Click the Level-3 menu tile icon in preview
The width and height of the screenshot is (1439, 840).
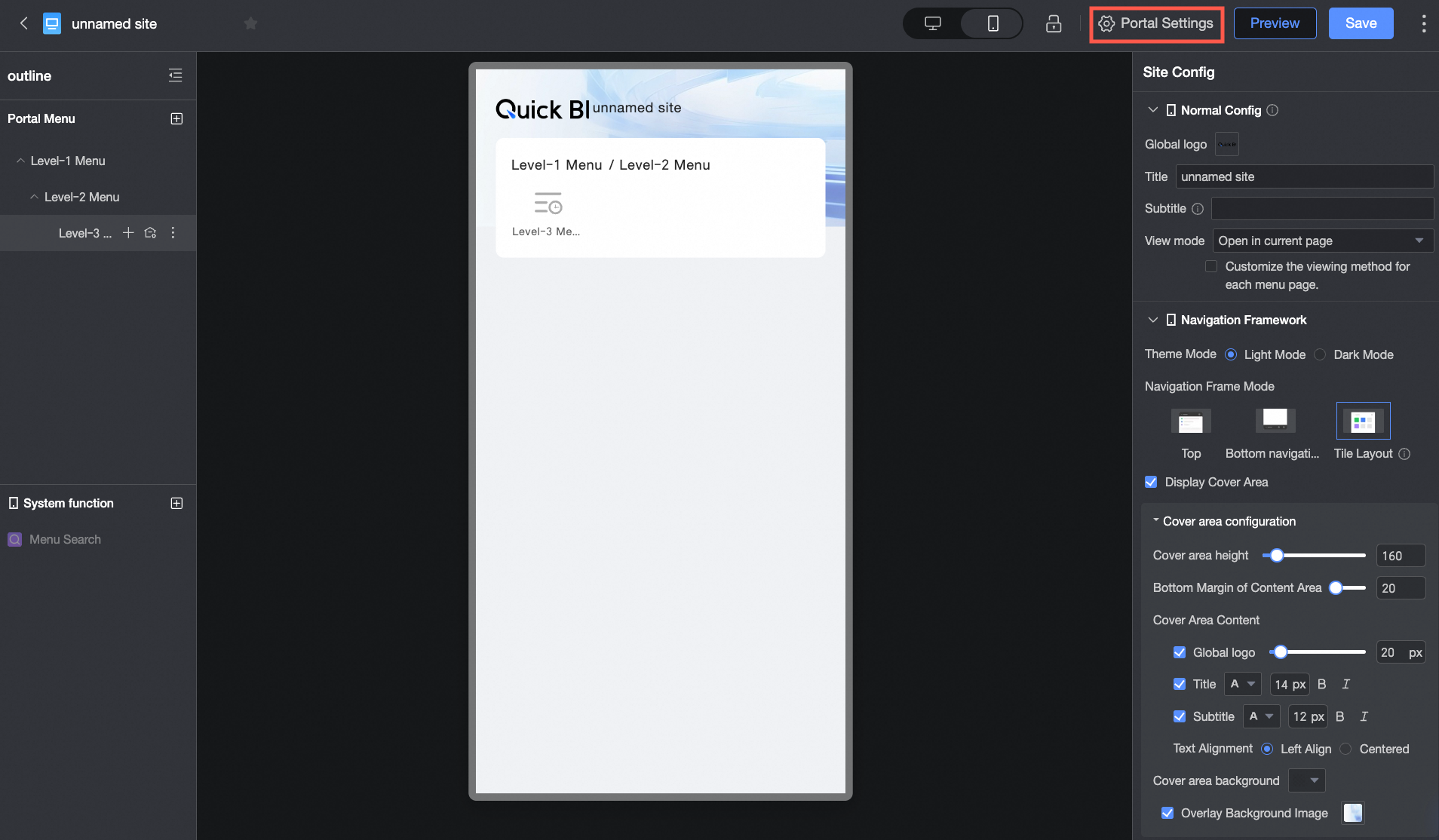click(x=548, y=204)
